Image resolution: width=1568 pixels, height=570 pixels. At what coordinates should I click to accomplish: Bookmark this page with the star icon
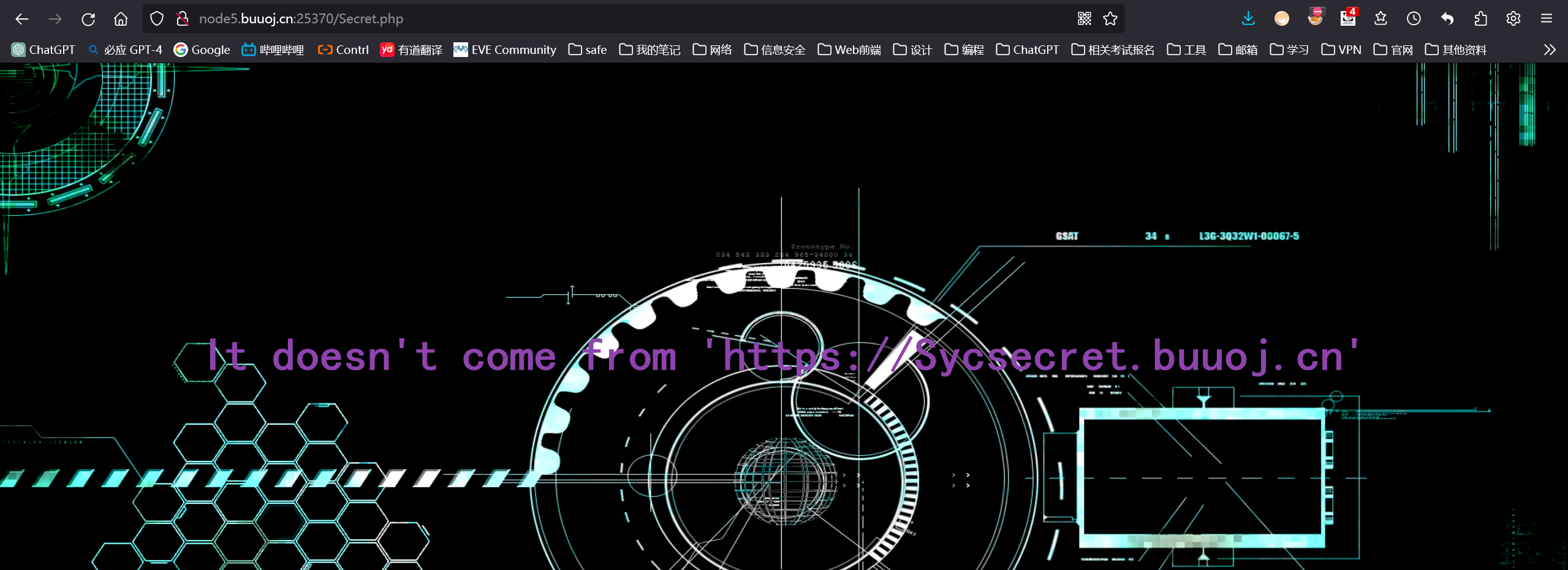(1110, 19)
